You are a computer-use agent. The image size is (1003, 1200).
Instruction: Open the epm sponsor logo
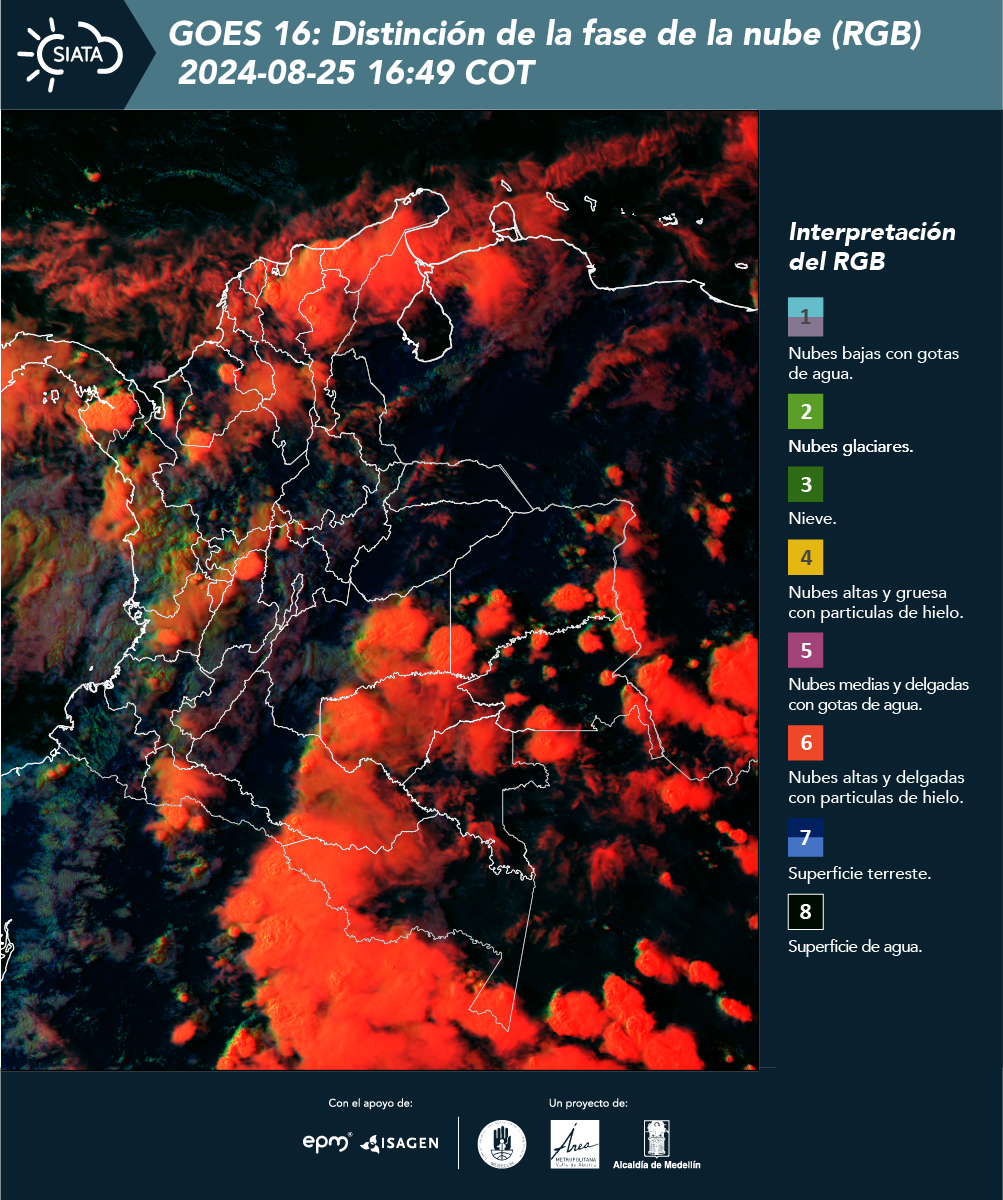(x=327, y=1141)
